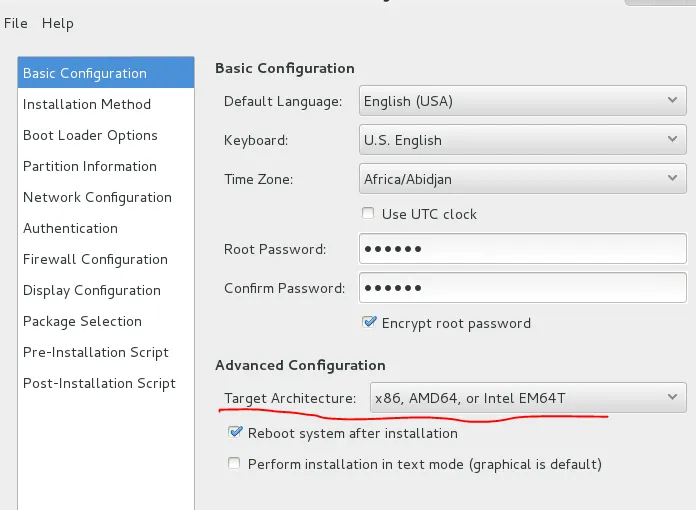Select Pre-Installation Script section
This screenshot has width=696, height=510.
[x=96, y=352]
